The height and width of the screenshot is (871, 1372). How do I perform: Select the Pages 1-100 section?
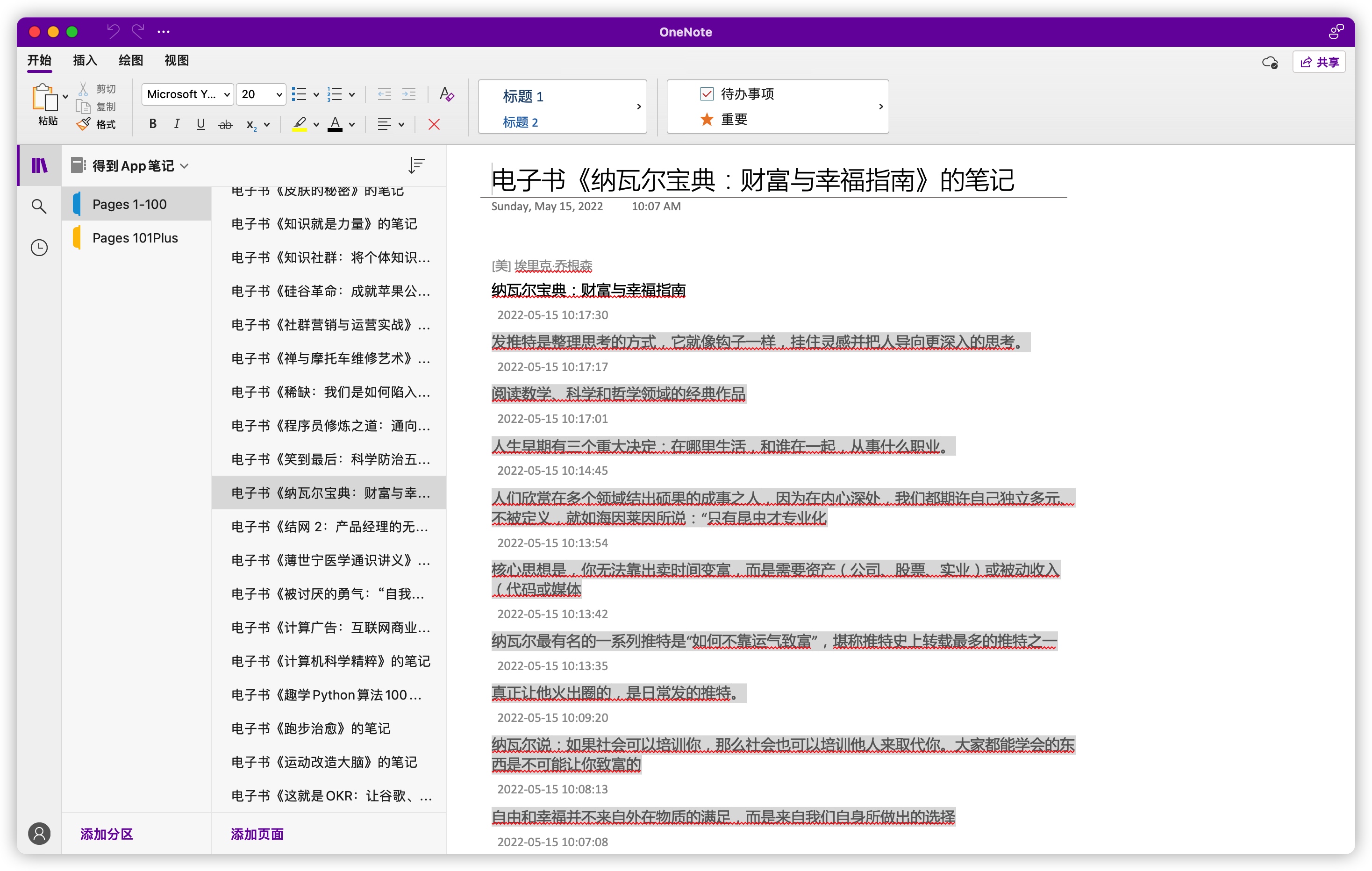(137, 204)
